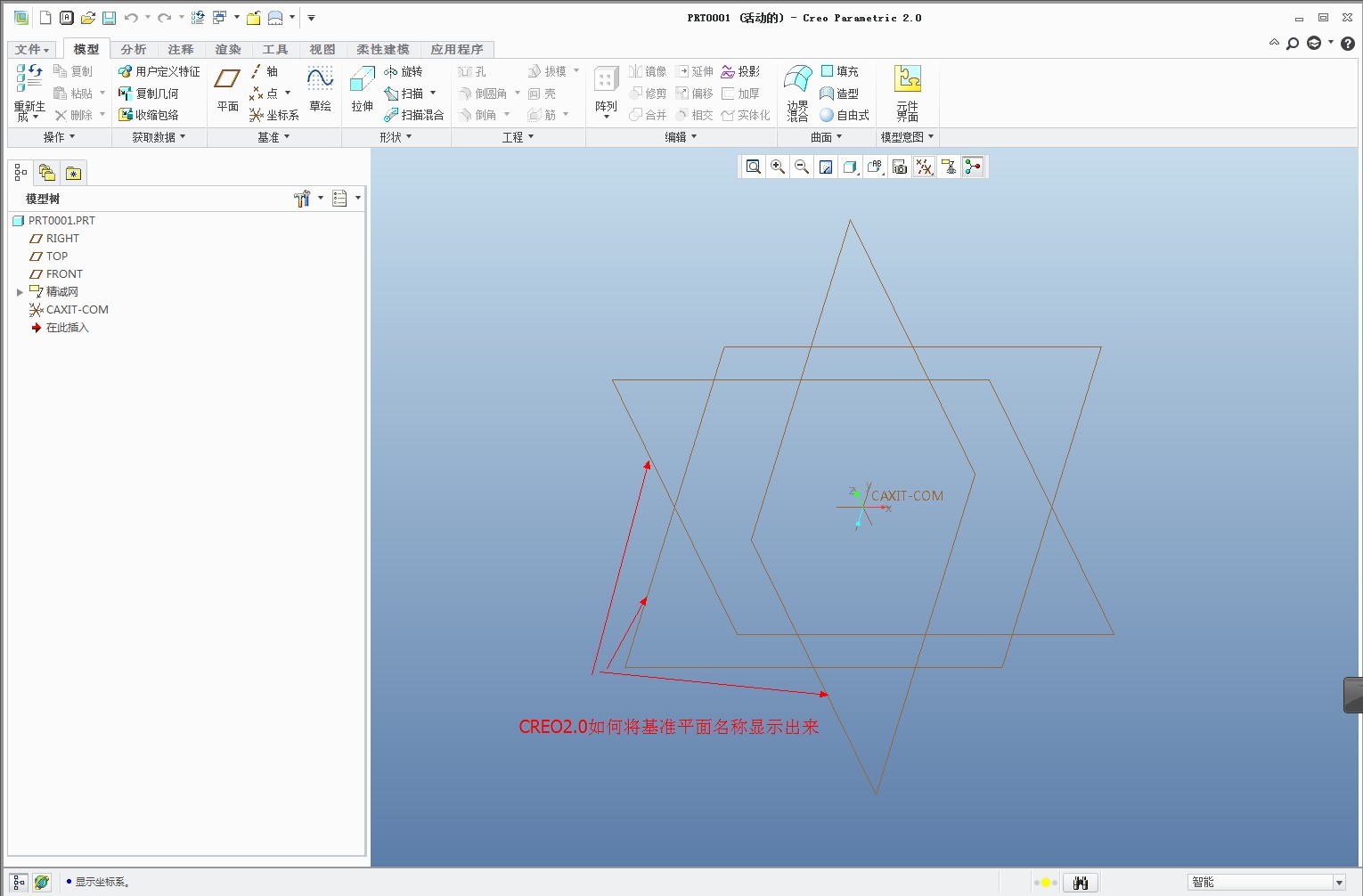This screenshot has height=896, width=1363.
Task: Switch to the Annotate (注释) tab
Action: 181,49
